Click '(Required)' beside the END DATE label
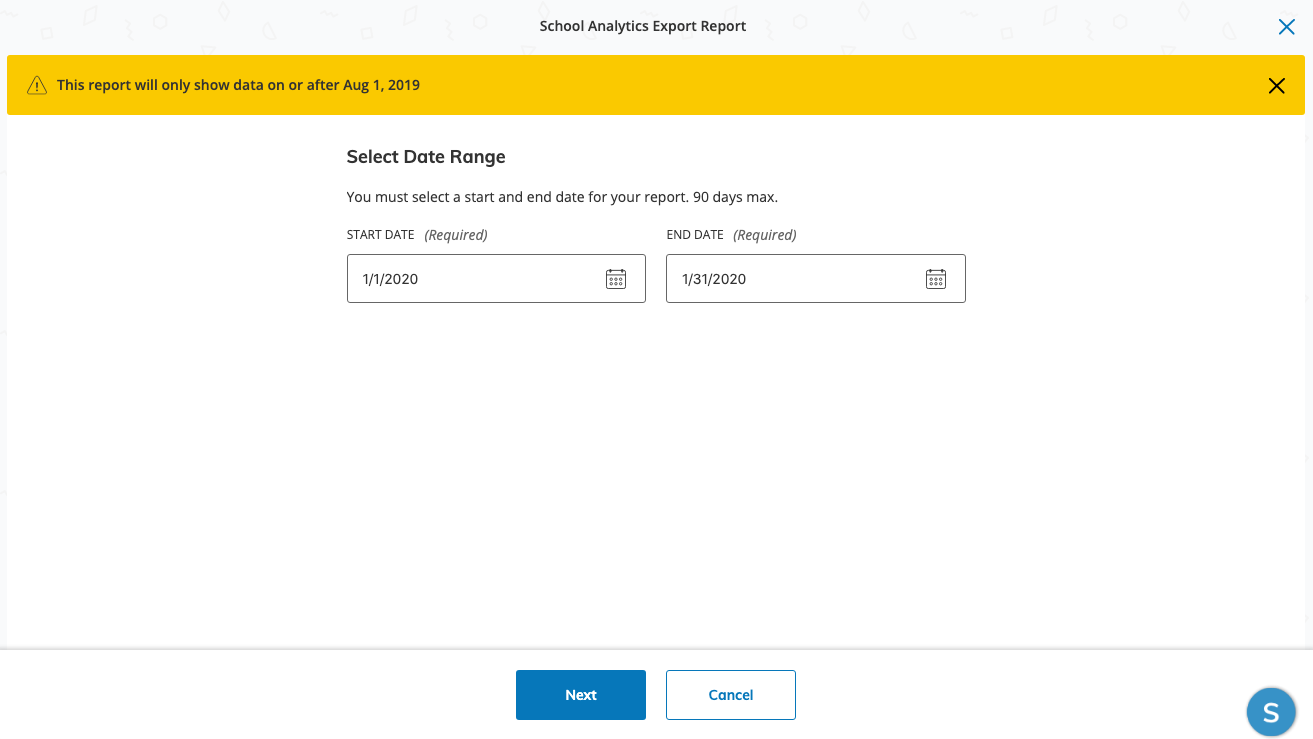This screenshot has height=739, width=1313. click(x=765, y=235)
